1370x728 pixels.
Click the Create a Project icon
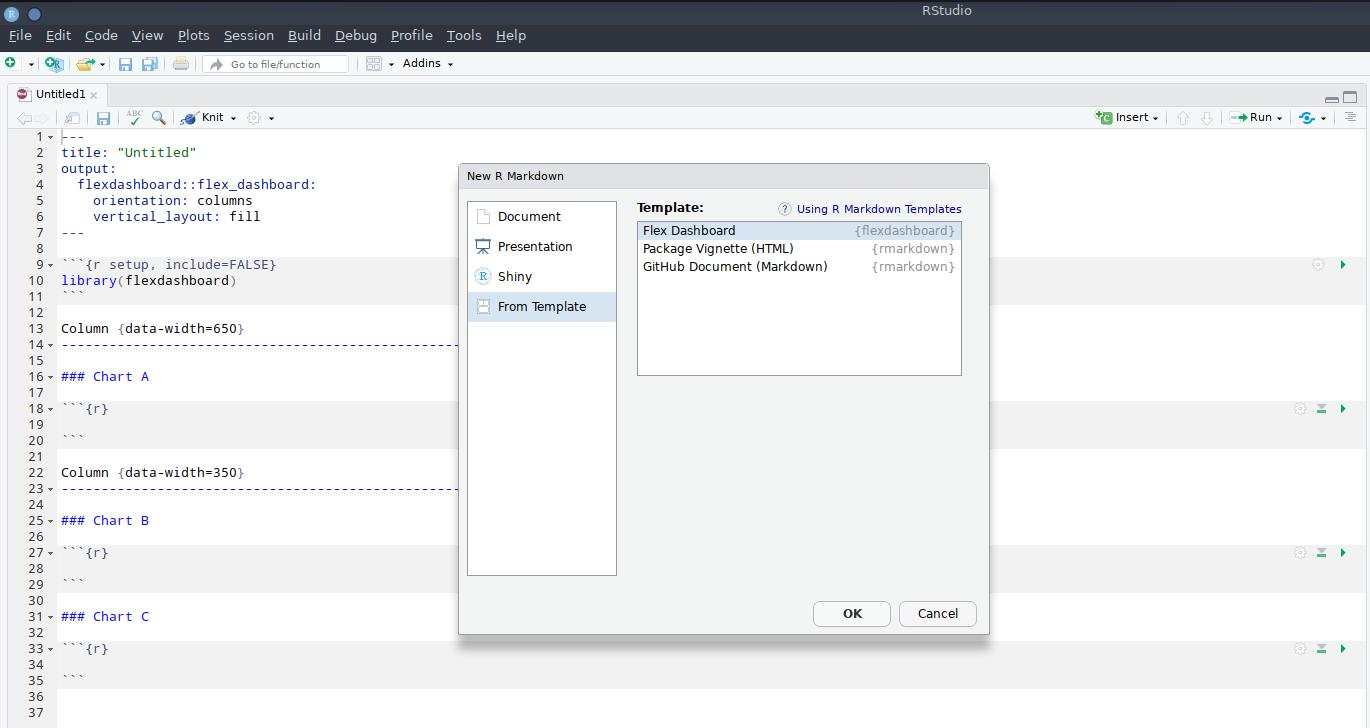point(54,63)
